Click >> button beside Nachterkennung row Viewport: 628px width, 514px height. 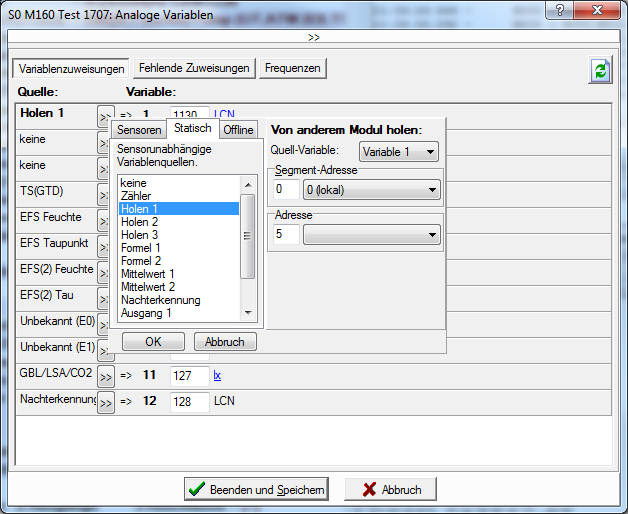pos(105,403)
